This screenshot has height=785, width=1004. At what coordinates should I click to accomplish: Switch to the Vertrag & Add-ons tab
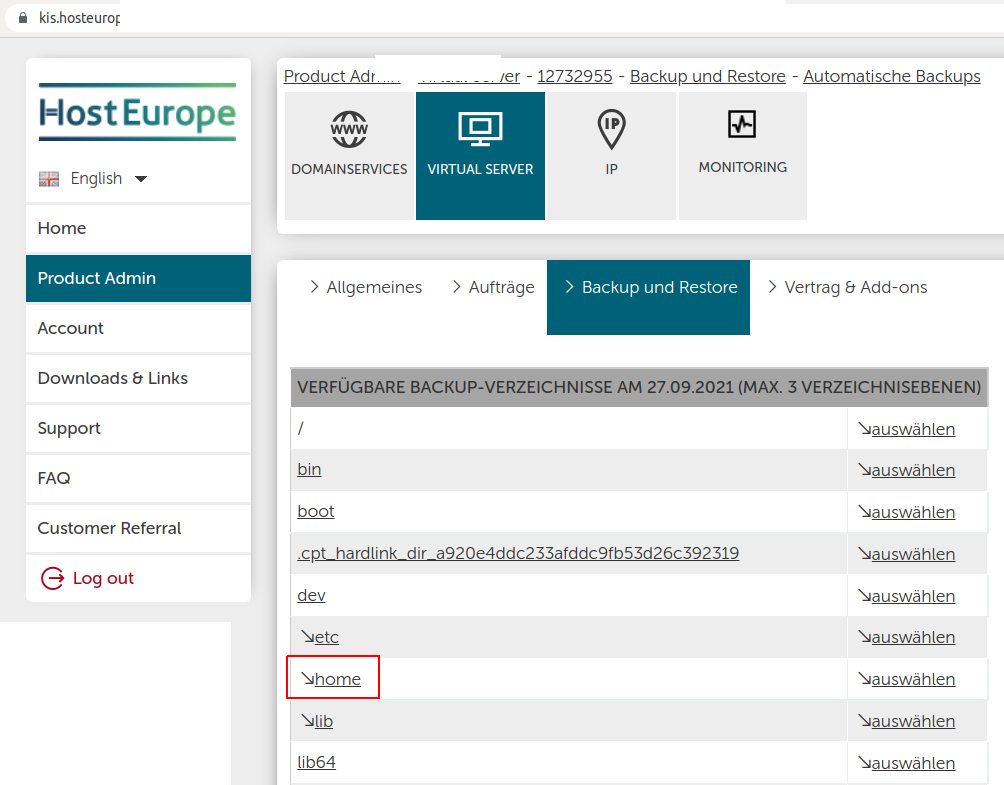[855, 288]
